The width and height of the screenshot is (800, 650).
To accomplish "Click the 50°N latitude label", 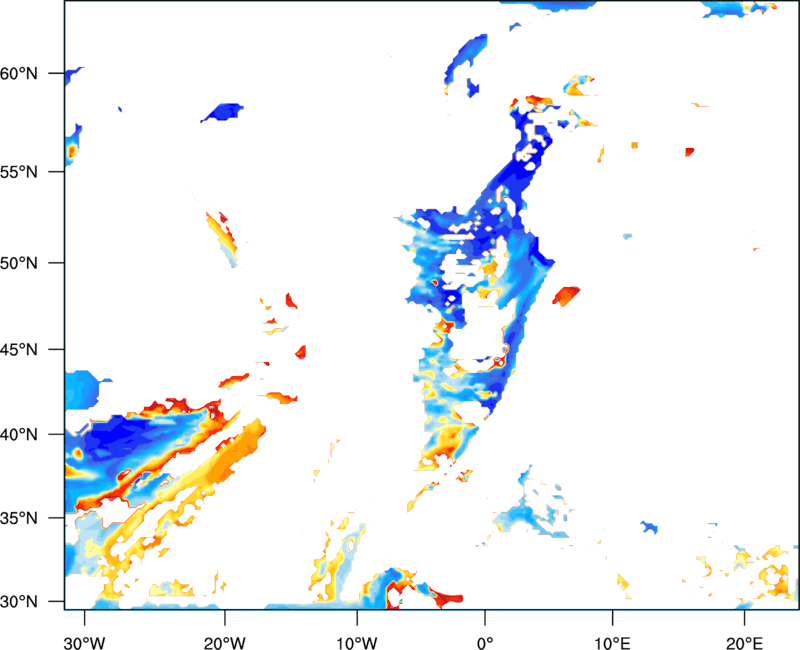I will point(19,263).
